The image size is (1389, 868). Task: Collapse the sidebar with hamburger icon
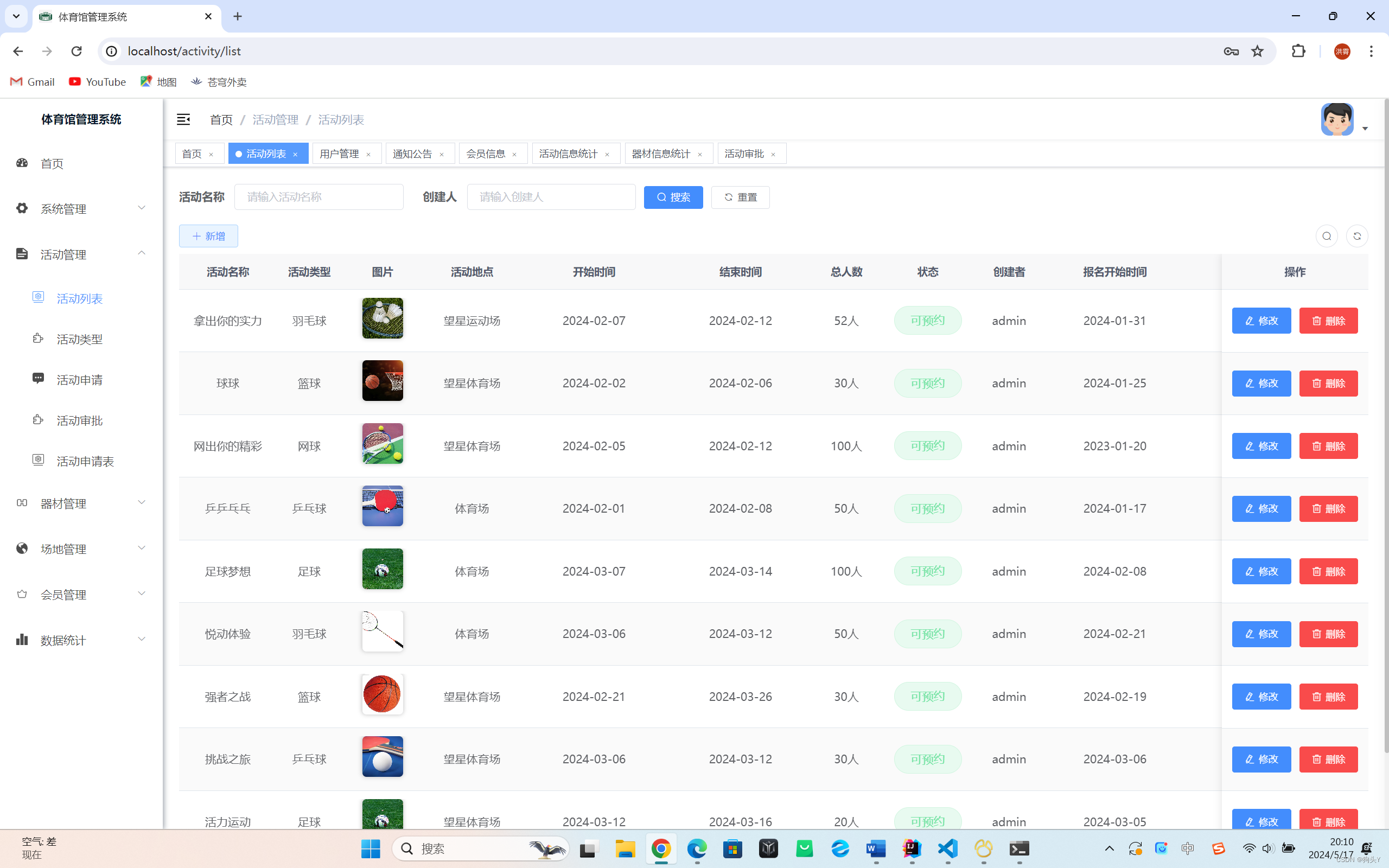tap(183, 119)
